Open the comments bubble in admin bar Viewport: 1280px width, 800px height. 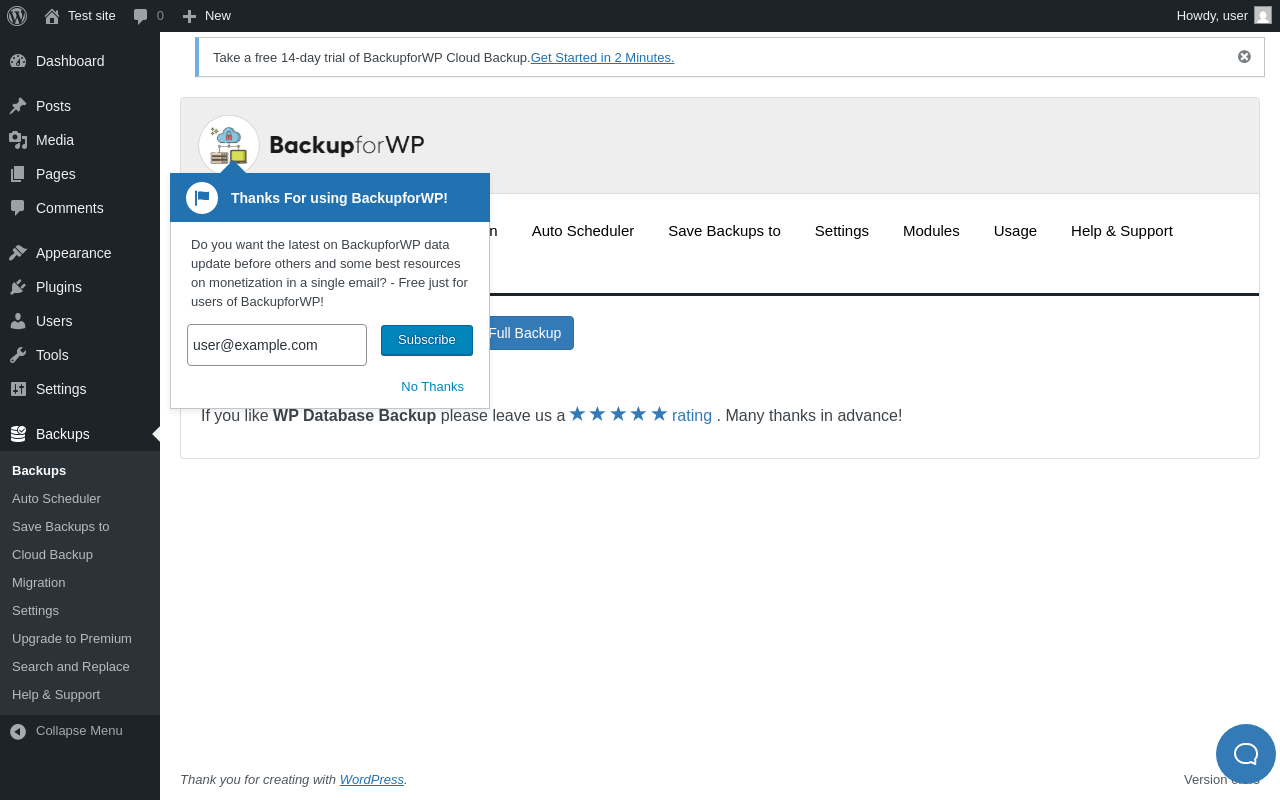tap(141, 16)
